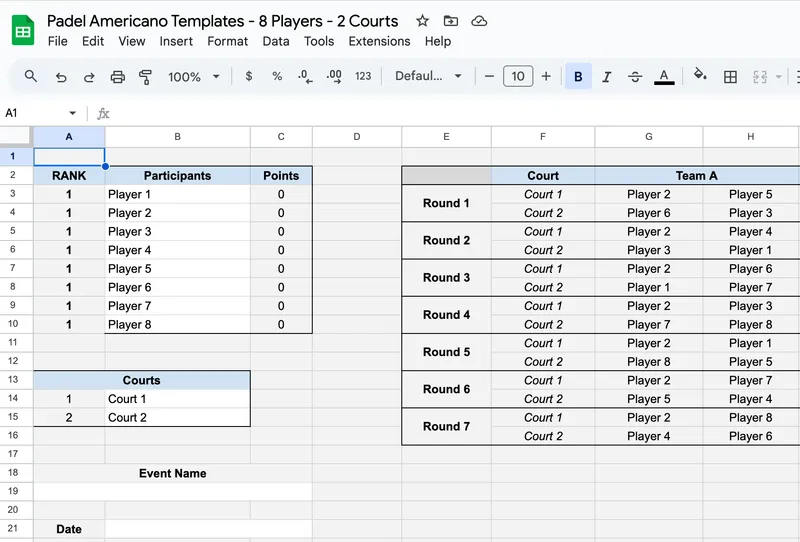Screen dimensions: 800x542
Task: Click the format as currency button
Action: click(x=249, y=77)
